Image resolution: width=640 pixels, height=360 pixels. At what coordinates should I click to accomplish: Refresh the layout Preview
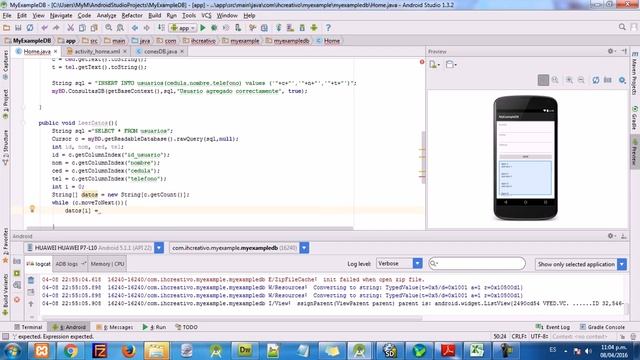point(596,80)
